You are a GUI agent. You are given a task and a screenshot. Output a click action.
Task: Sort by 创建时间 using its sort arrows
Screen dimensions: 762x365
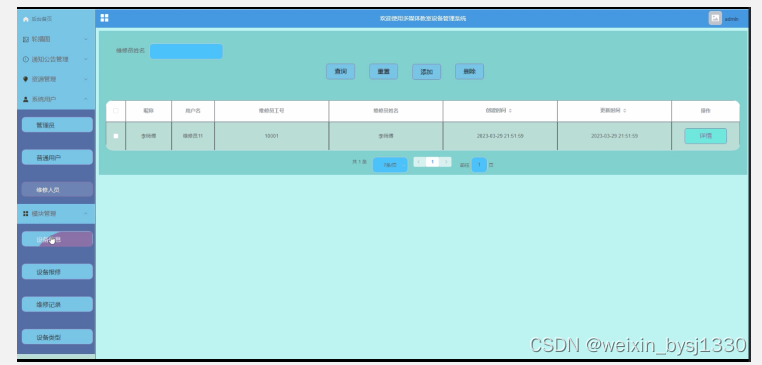510,111
